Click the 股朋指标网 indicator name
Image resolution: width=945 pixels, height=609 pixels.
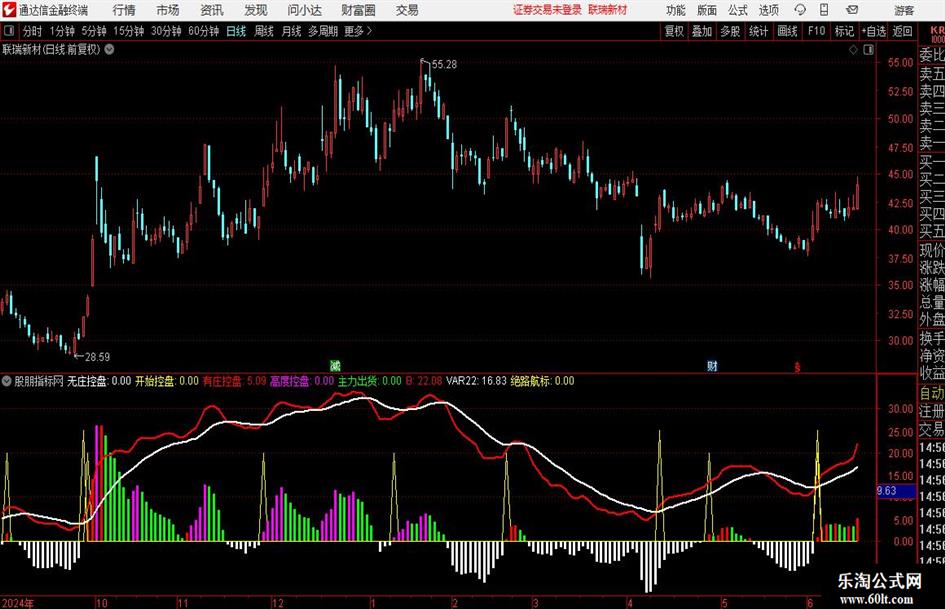[39, 381]
